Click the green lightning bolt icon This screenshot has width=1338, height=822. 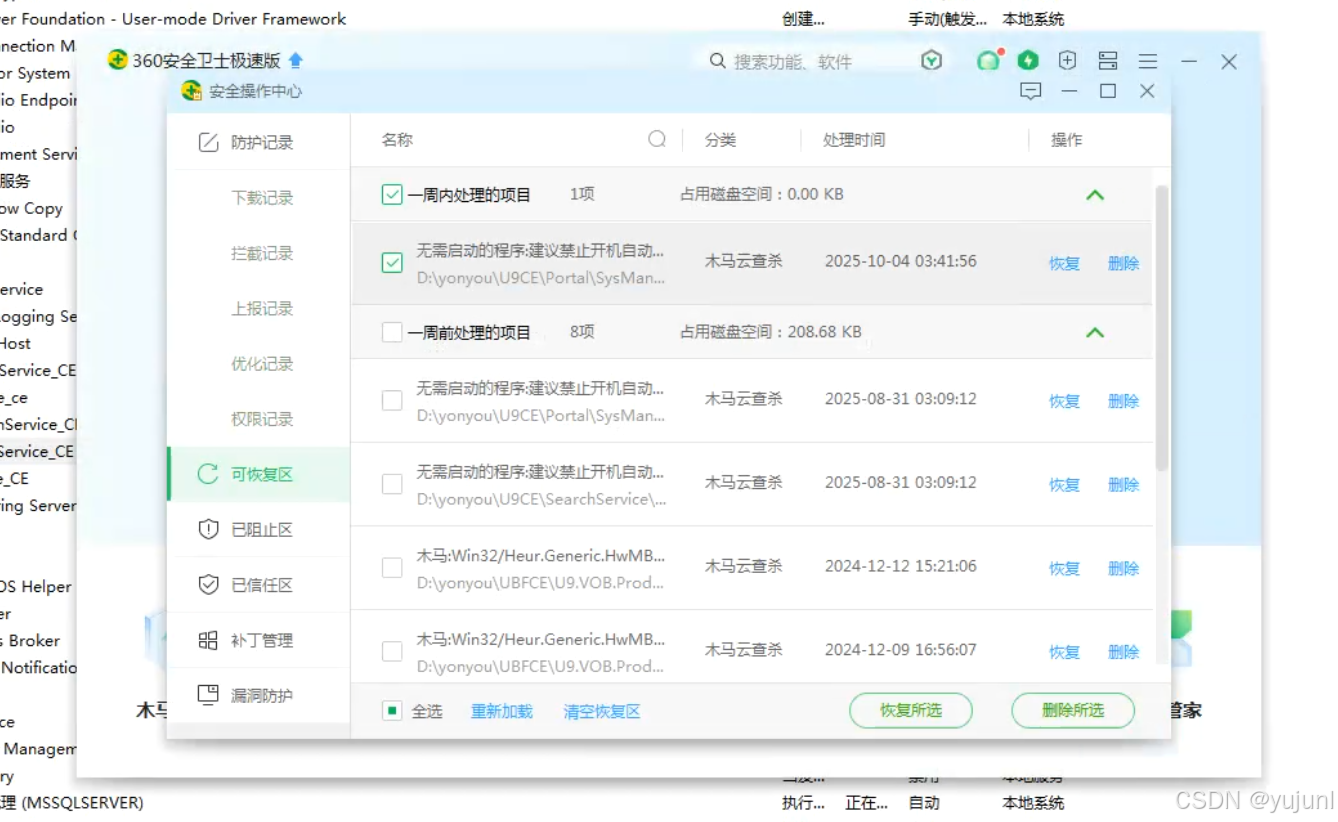coord(1028,61)
